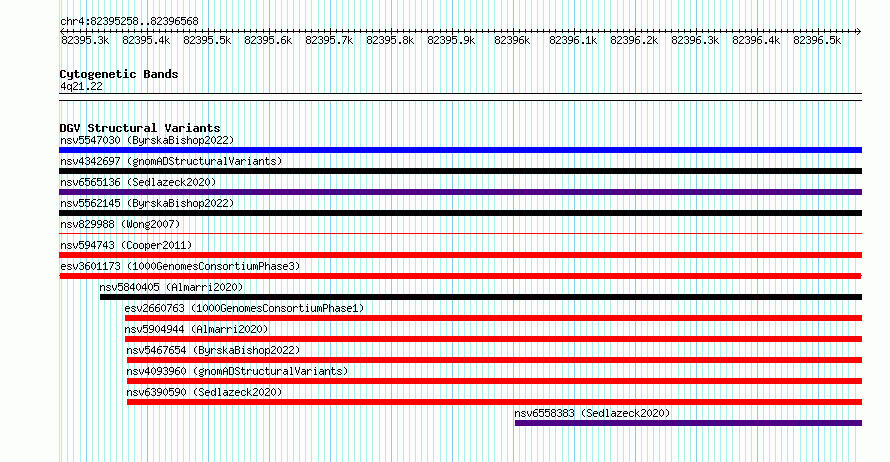Click the 82396.1k ruler position
Viewport: 890px width, 462px height.
(x=573, y=40)
